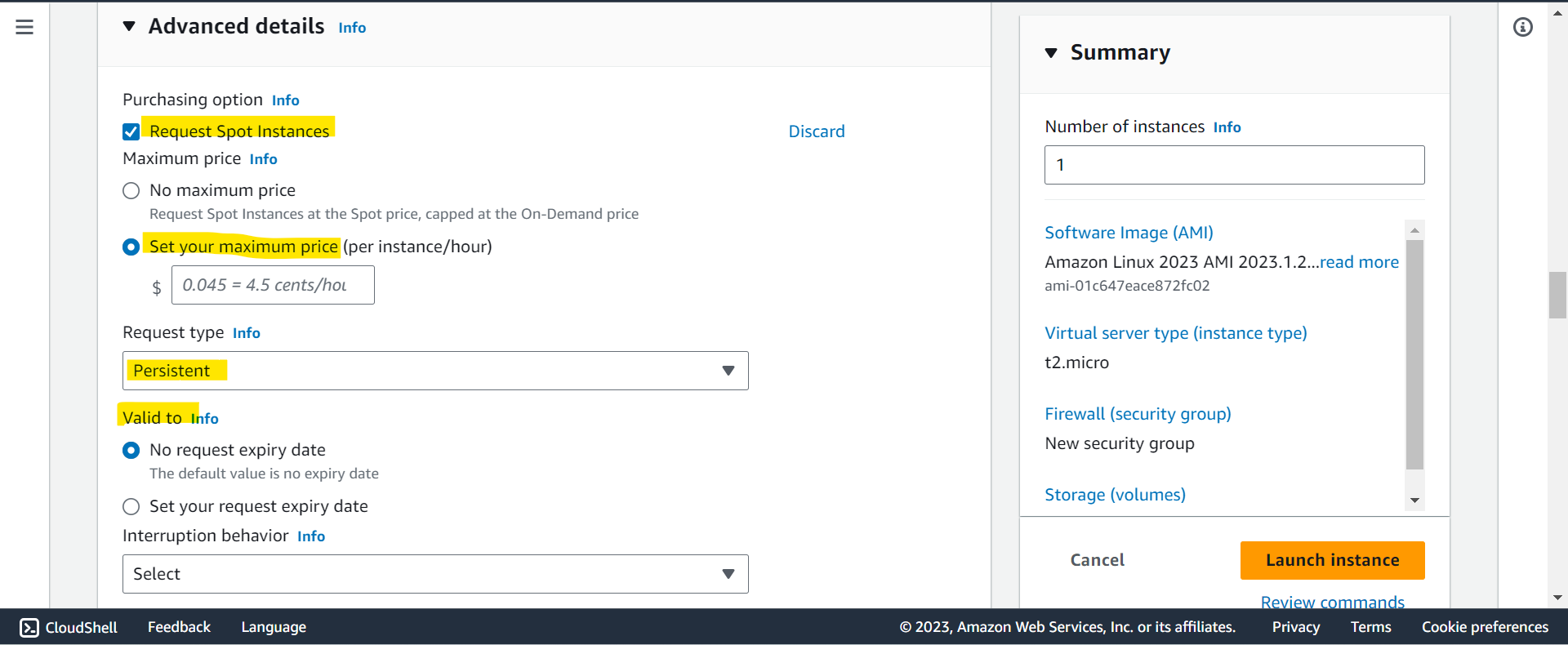
Task: Open the Privacy footer link
Action: 1296,627
